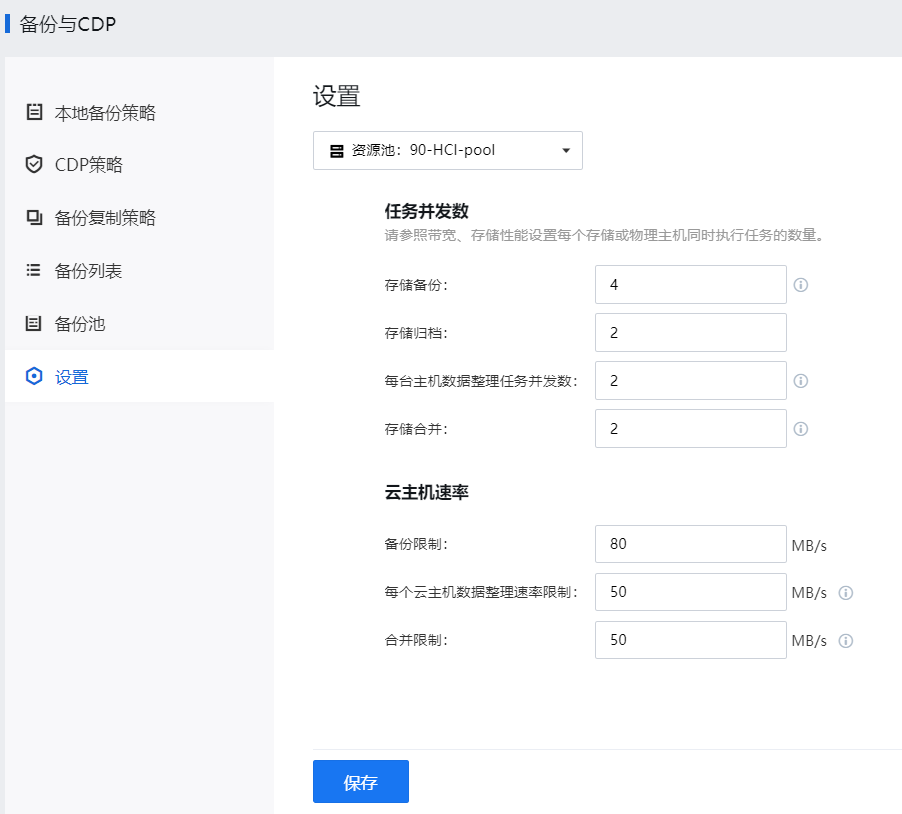Click the 设置 hexagon icon
Screen dimensions: 902x814
[x=34, y=376]
